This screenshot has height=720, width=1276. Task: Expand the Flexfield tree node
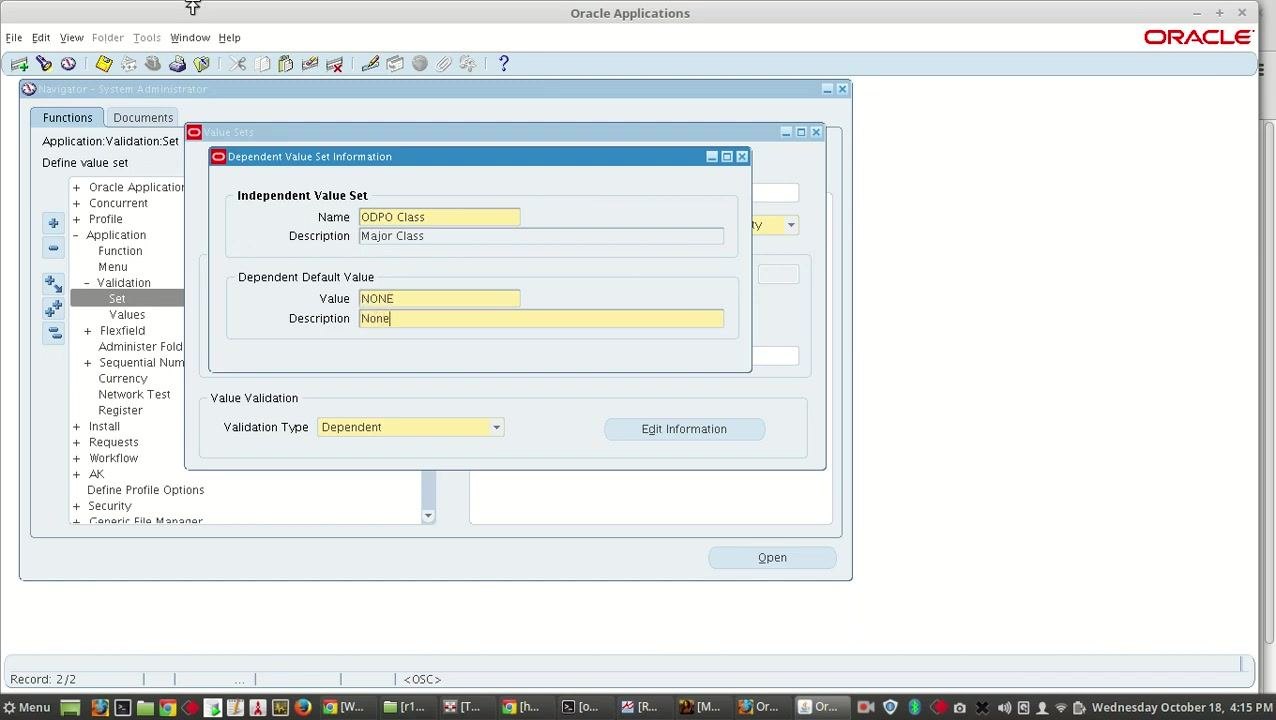click(x=87, y=331)
